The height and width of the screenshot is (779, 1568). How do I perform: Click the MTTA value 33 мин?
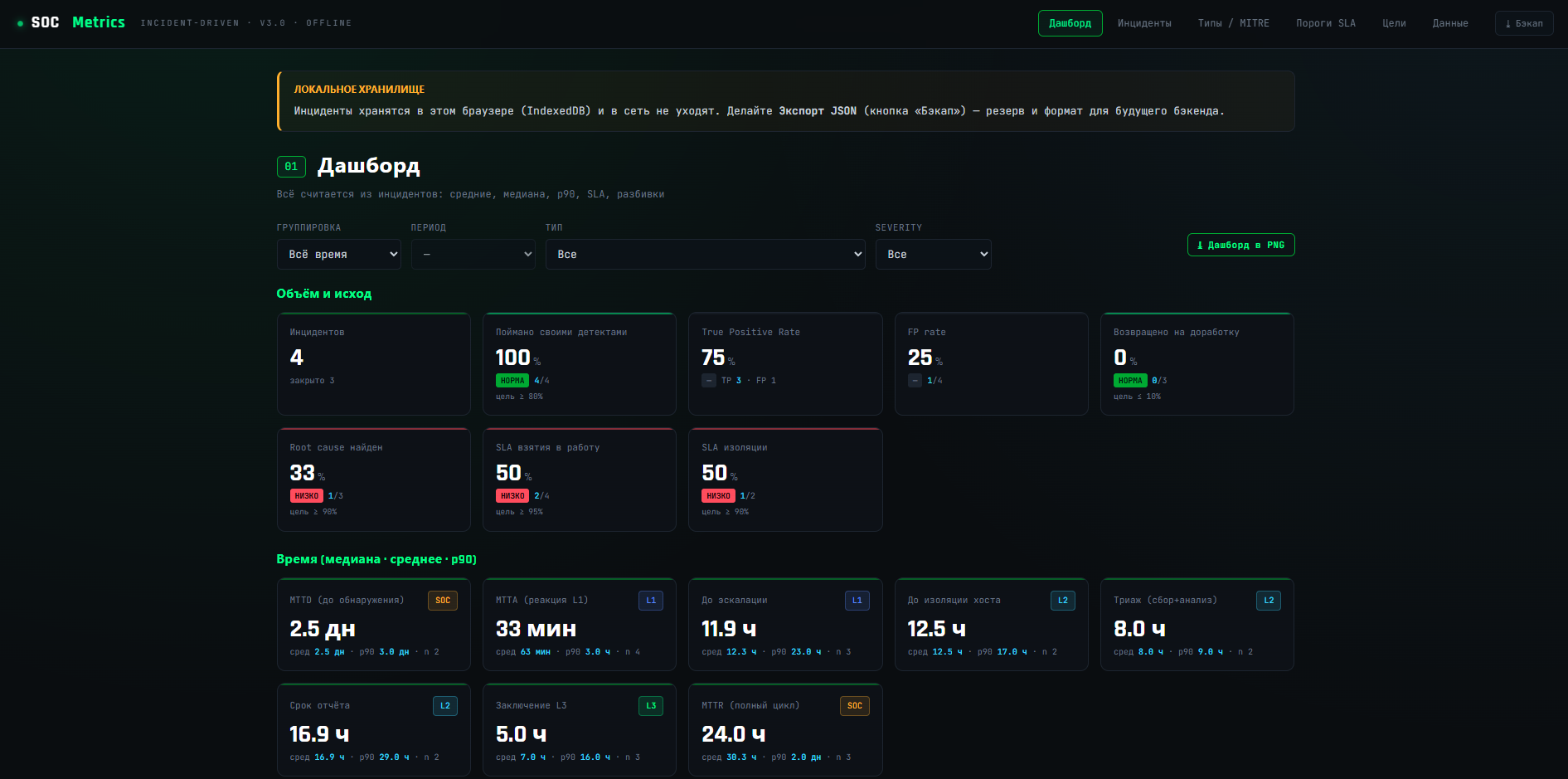[x=536, y=629]
